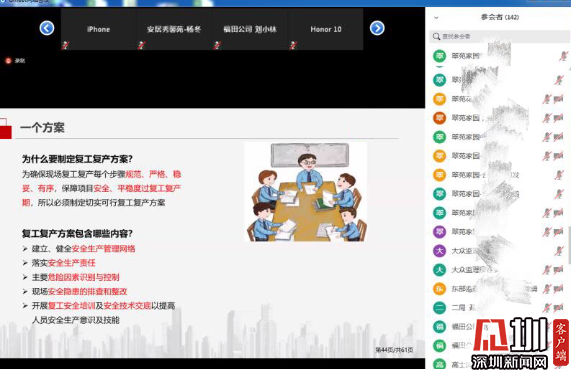Image resolution: width=571 pixels, height=370 pixels.
Task: Click the red recording indicator
Action: [8, 61]
